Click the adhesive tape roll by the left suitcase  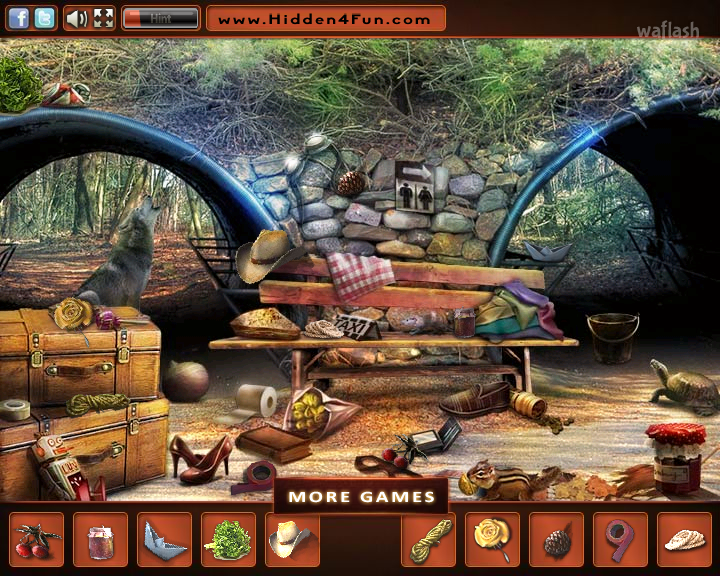click(x=14, y=409)
